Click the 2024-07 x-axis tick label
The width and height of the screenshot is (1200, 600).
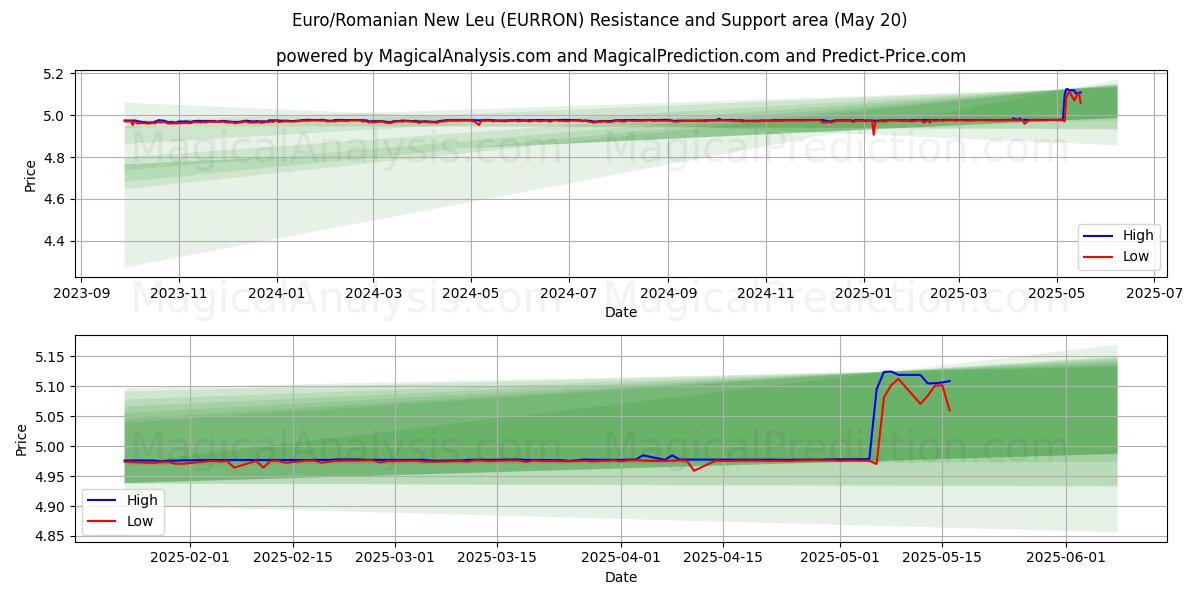(x=569, y=294)
